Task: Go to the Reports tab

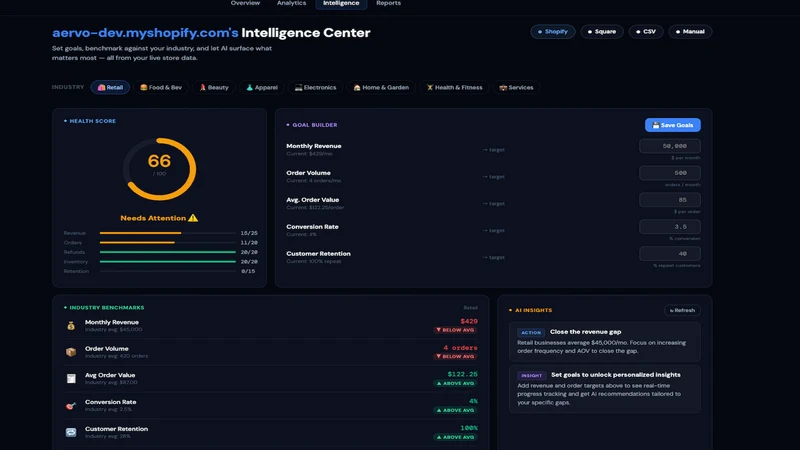Action: 388,3
